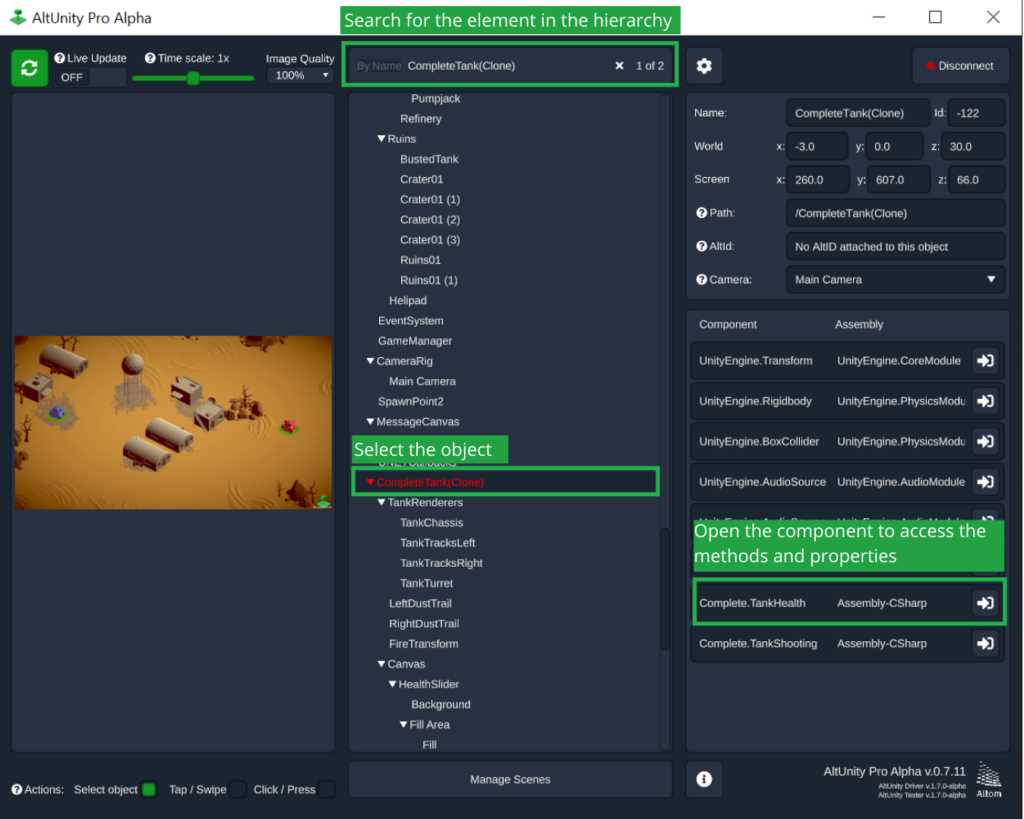Click the Name field CompleteTank(Clone)
The width and height of the screenshot is (1024, 819).
[x=857, y=113]
